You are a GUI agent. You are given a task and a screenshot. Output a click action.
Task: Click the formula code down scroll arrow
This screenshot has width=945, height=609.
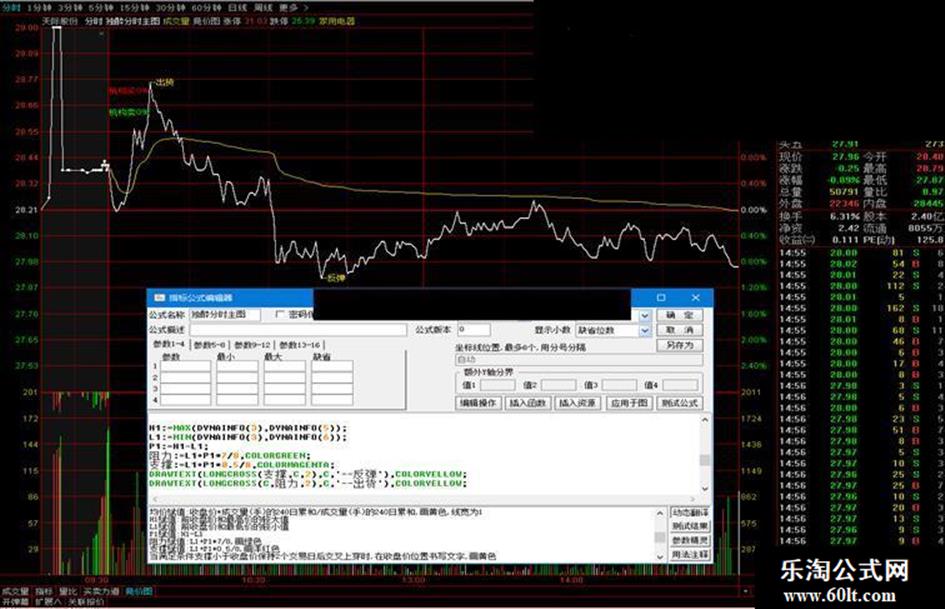tap(704, 488)
